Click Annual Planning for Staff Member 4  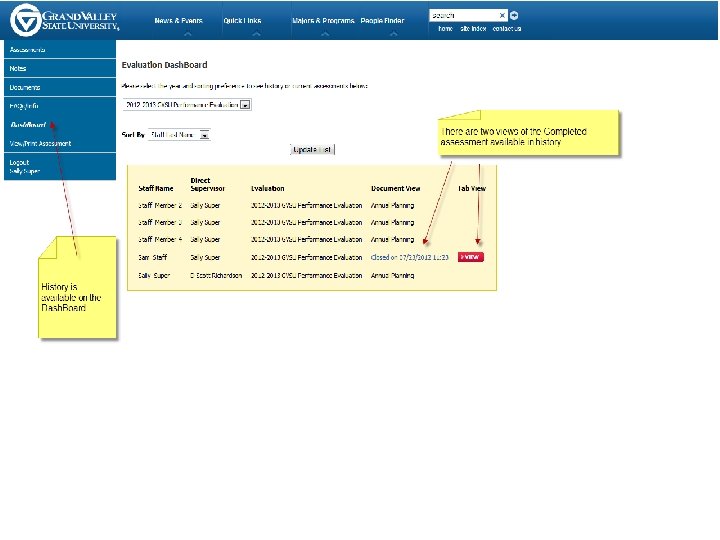coord(392,239)
